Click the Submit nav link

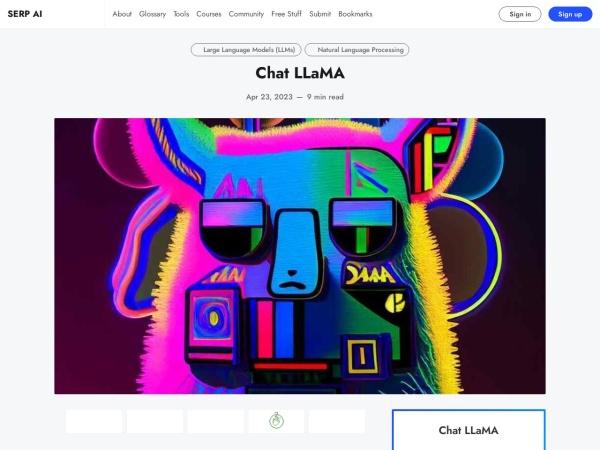[320, 14]
